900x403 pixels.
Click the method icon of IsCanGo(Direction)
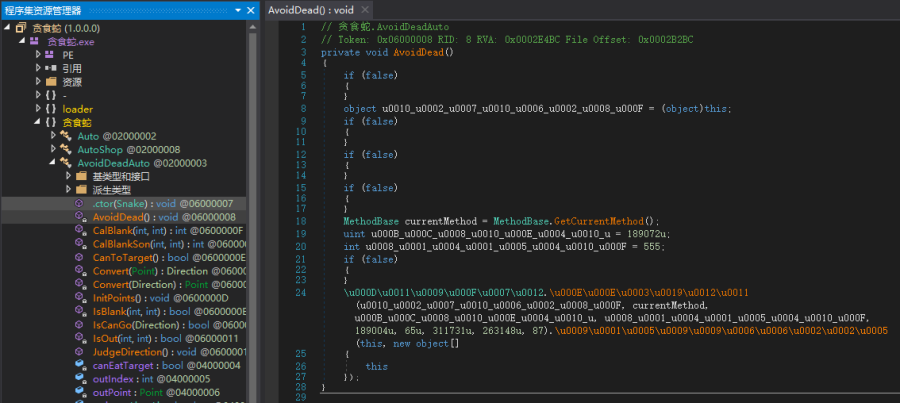pyautogui.click(x=80, y=325)
